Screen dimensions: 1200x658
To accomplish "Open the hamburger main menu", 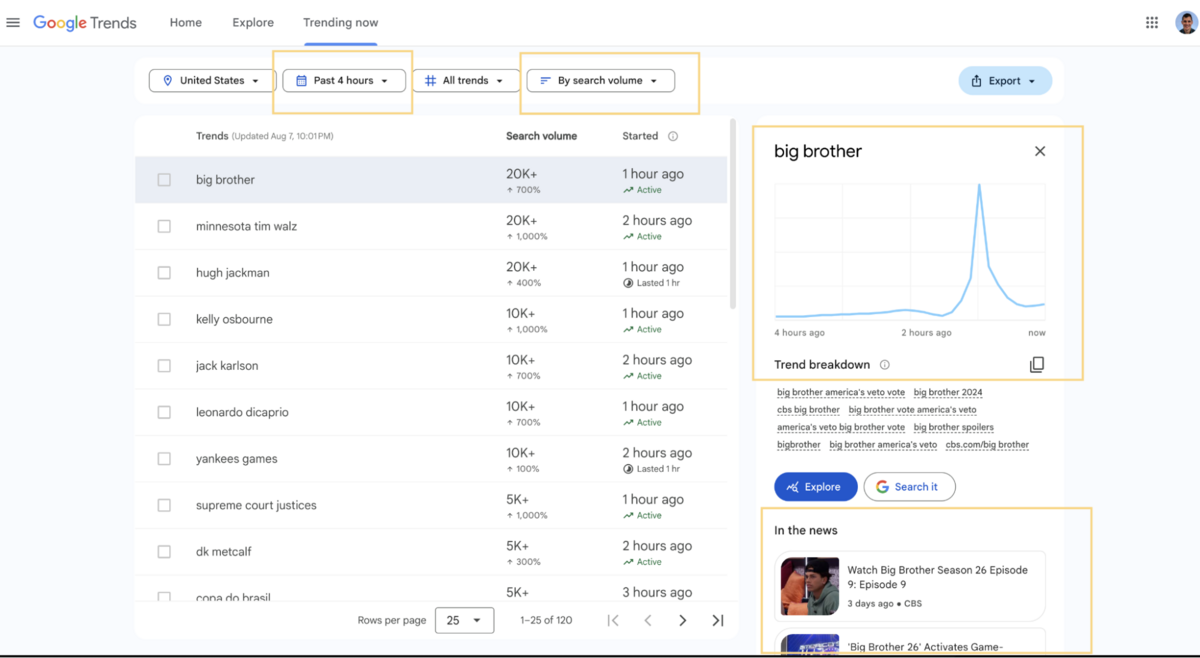I will pos(13,22).
